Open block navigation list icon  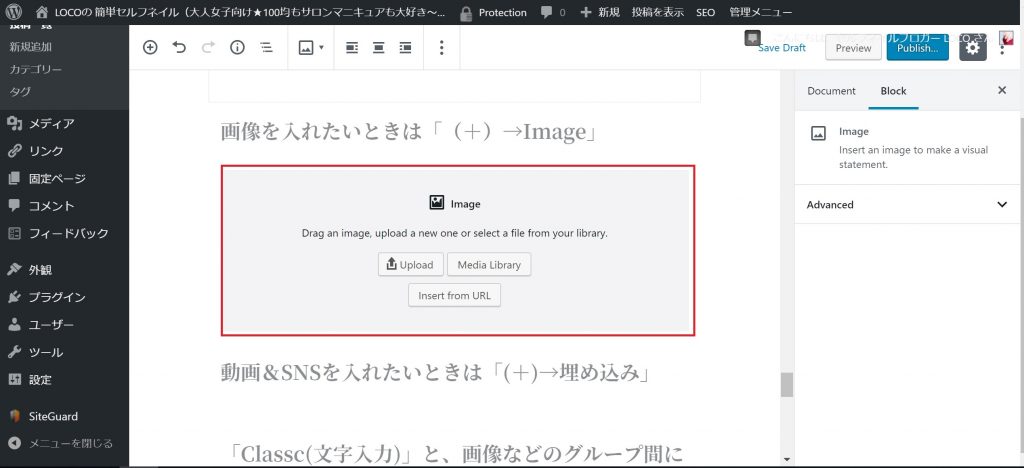266,47
